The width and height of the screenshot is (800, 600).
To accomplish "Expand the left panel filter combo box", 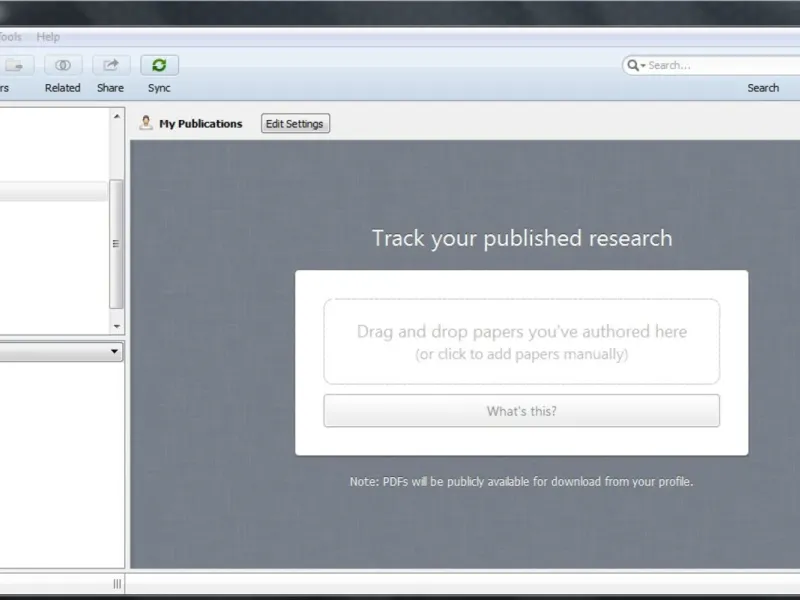I will pyautogui.click(x=61, y=352).
